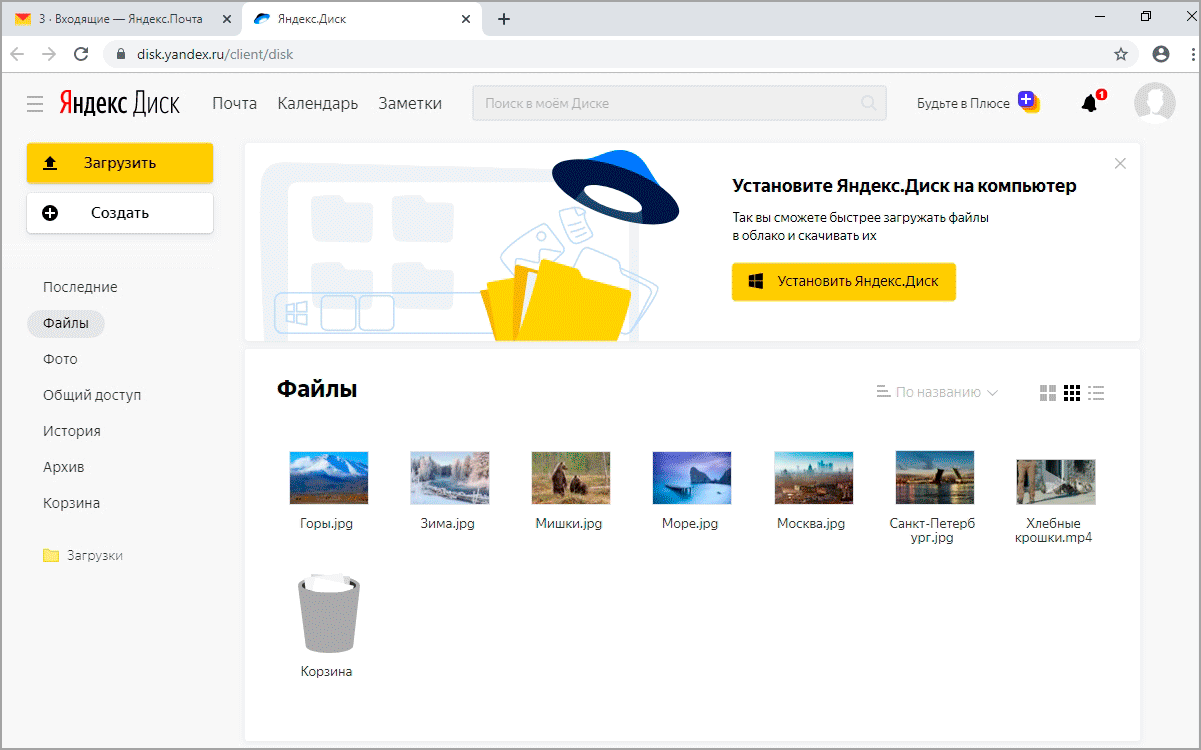Select the Море.jpg thumbnail
The width and height of the screenshot is (1201, 750).
click(x=691, y=477)
